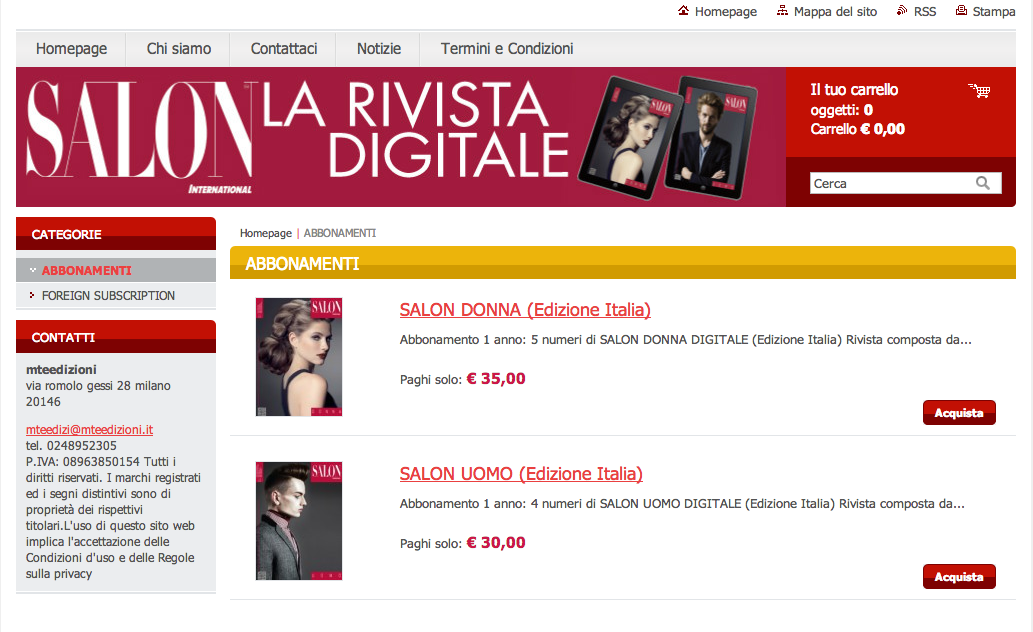Click the Stampa print link
This screenshot has height=632, width=1033.
(993, 12)
